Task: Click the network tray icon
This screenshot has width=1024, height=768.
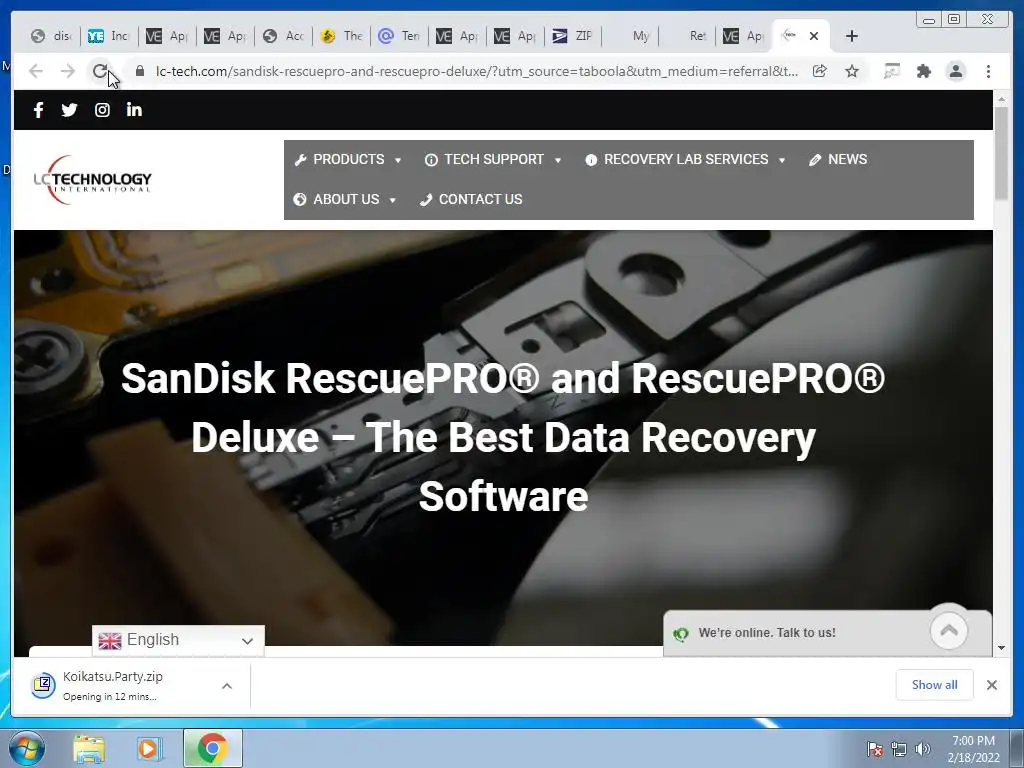Action: (899, 749)
